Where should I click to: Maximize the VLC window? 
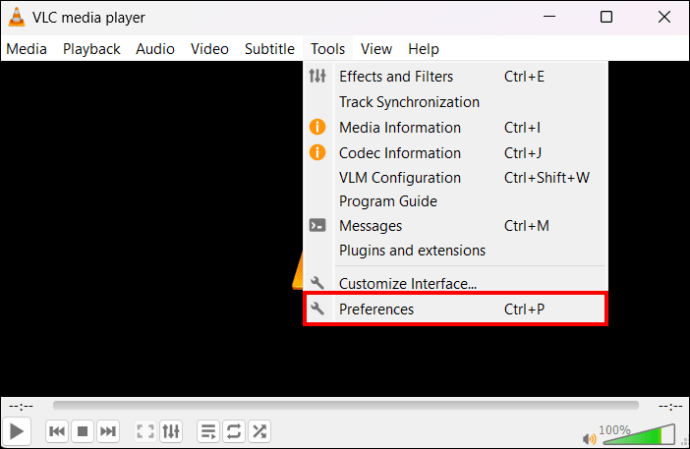point(606,17)
